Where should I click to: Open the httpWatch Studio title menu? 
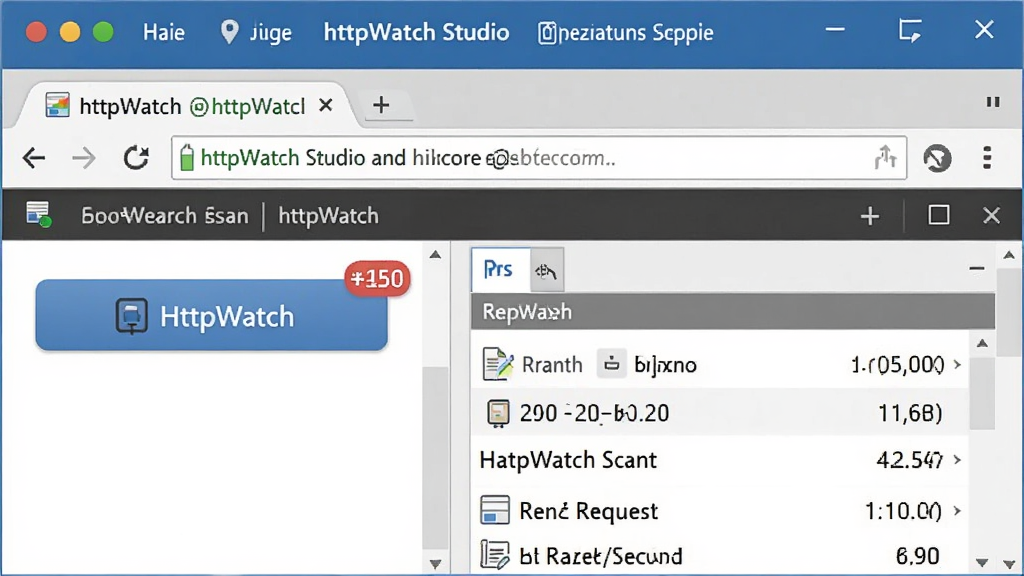tap(416, 32)
